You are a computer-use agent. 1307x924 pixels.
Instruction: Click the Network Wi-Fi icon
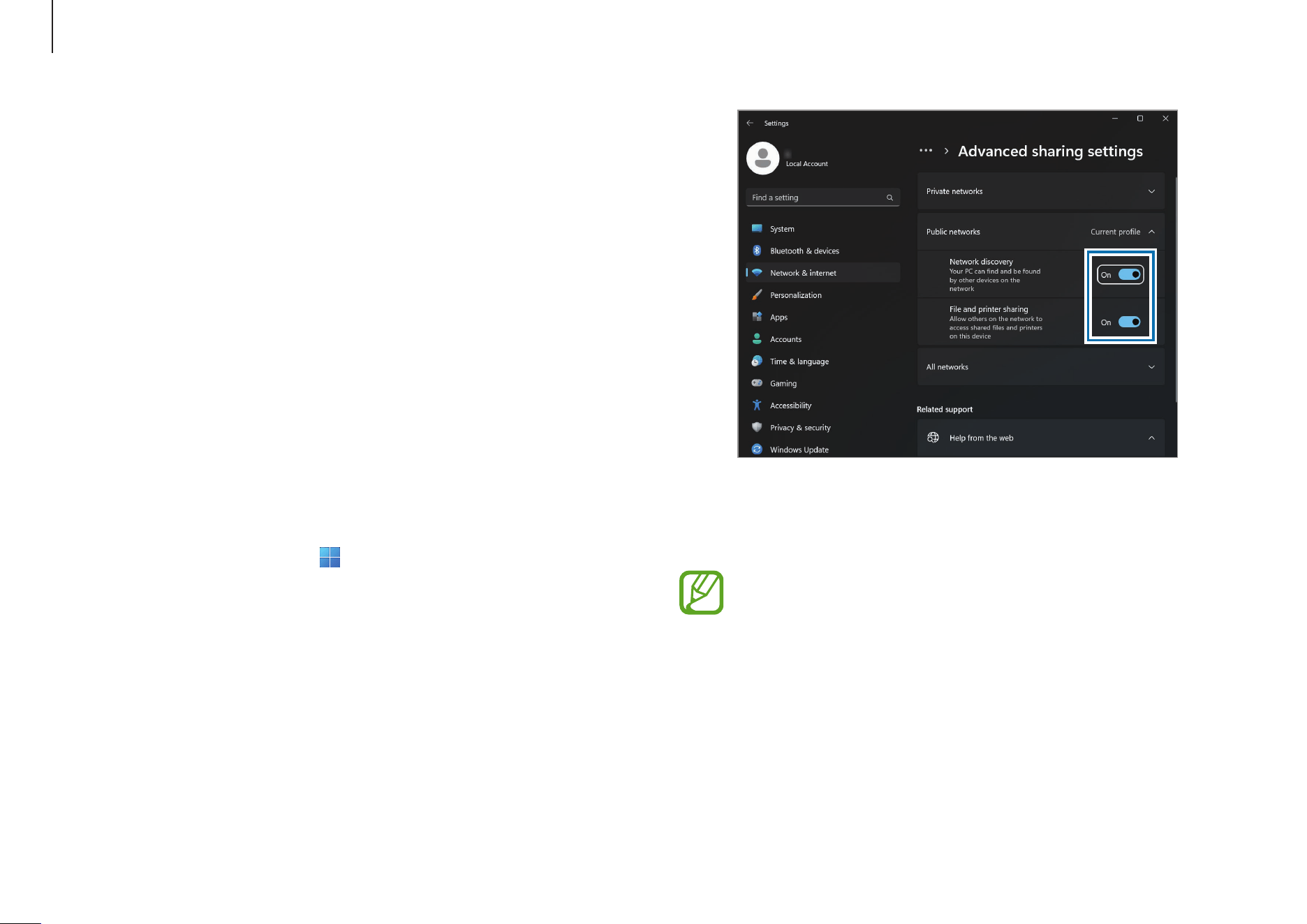pos(757,273)
